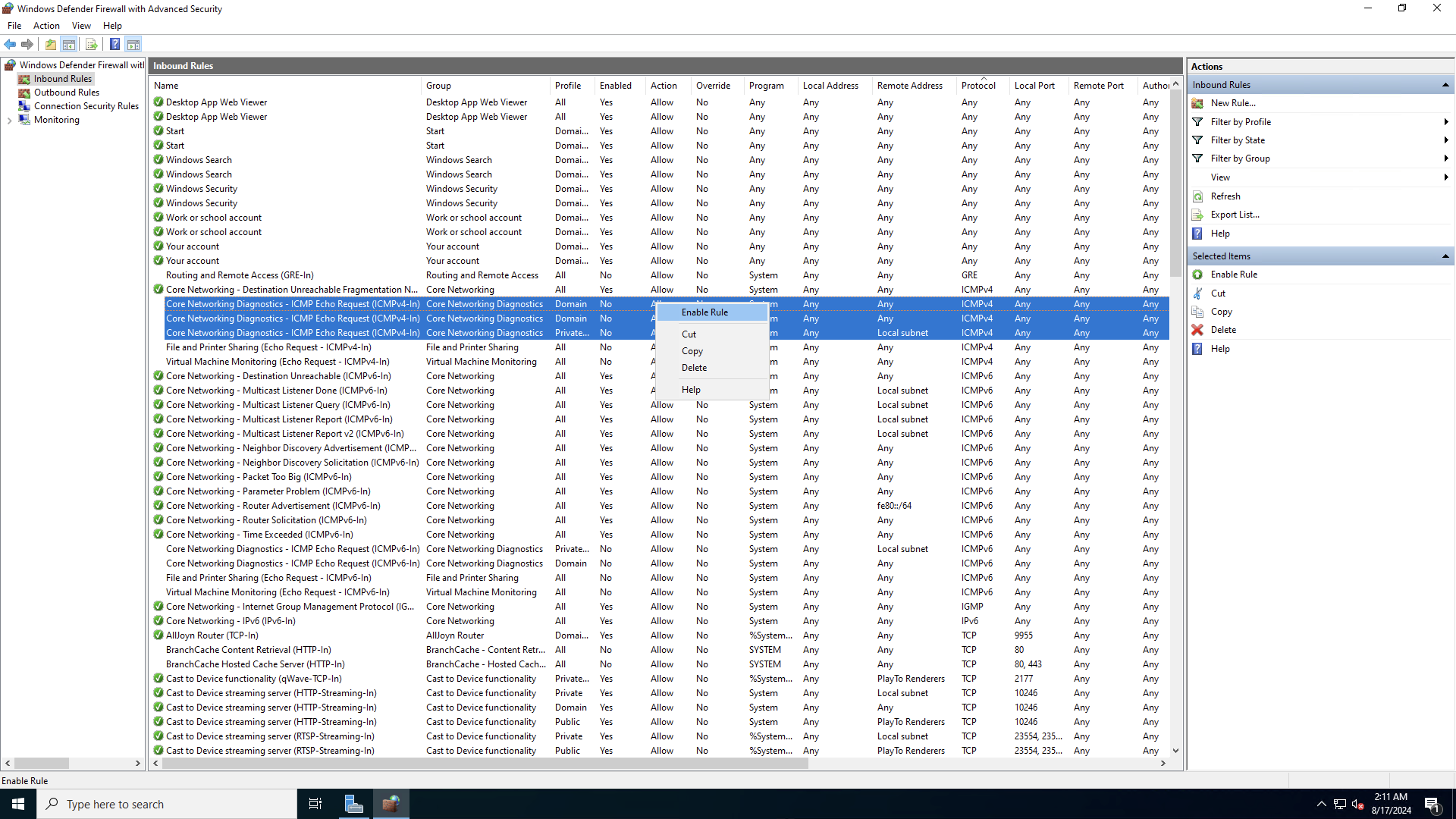Click the Up One Level folder icon
The height and width of the screenshot is (819, 1456).
[x=50, y=45]
